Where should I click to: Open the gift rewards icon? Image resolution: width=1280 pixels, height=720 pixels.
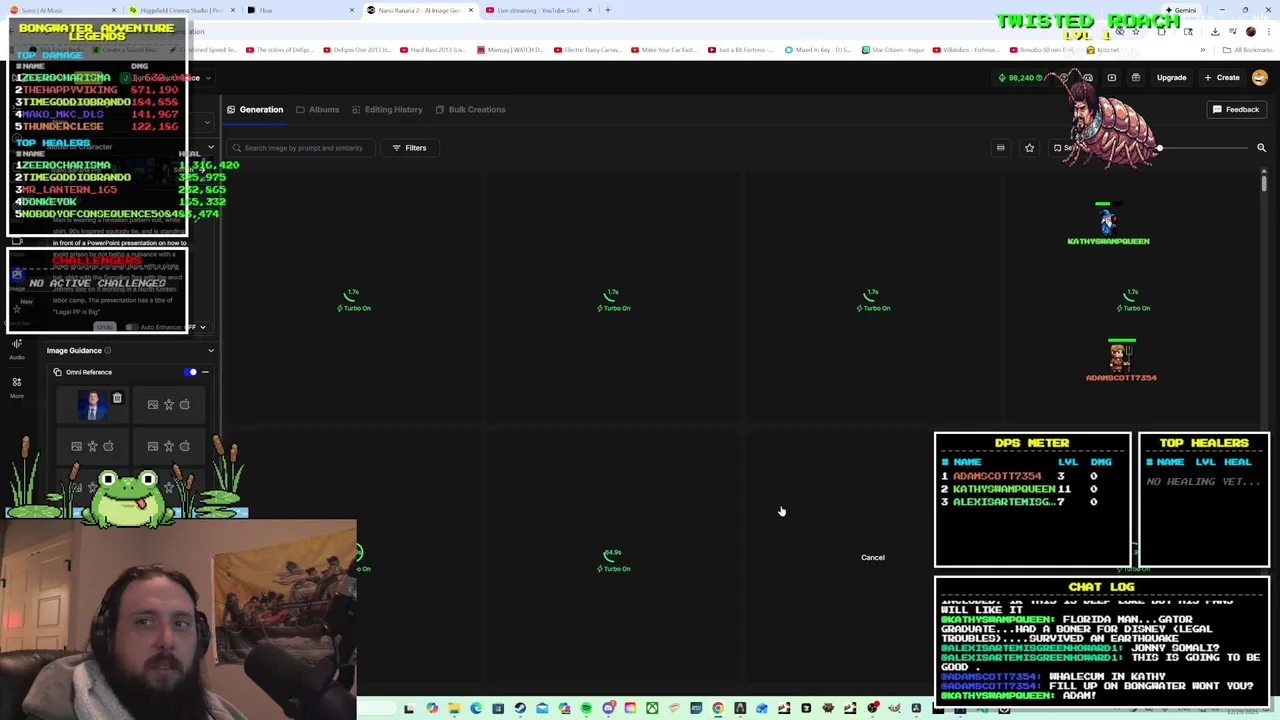(x=1135, y=78)
